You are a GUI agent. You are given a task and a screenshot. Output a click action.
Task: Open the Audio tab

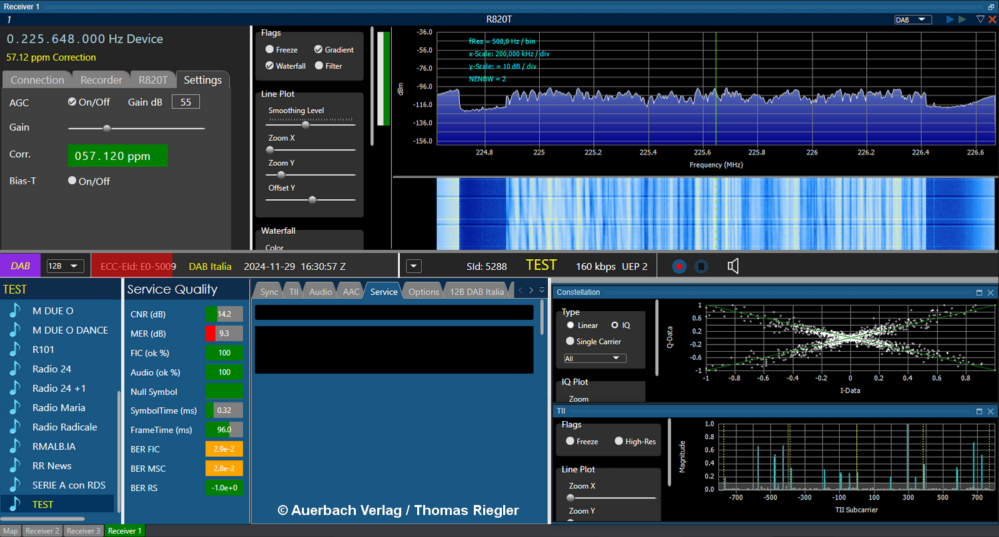[320, 292]
